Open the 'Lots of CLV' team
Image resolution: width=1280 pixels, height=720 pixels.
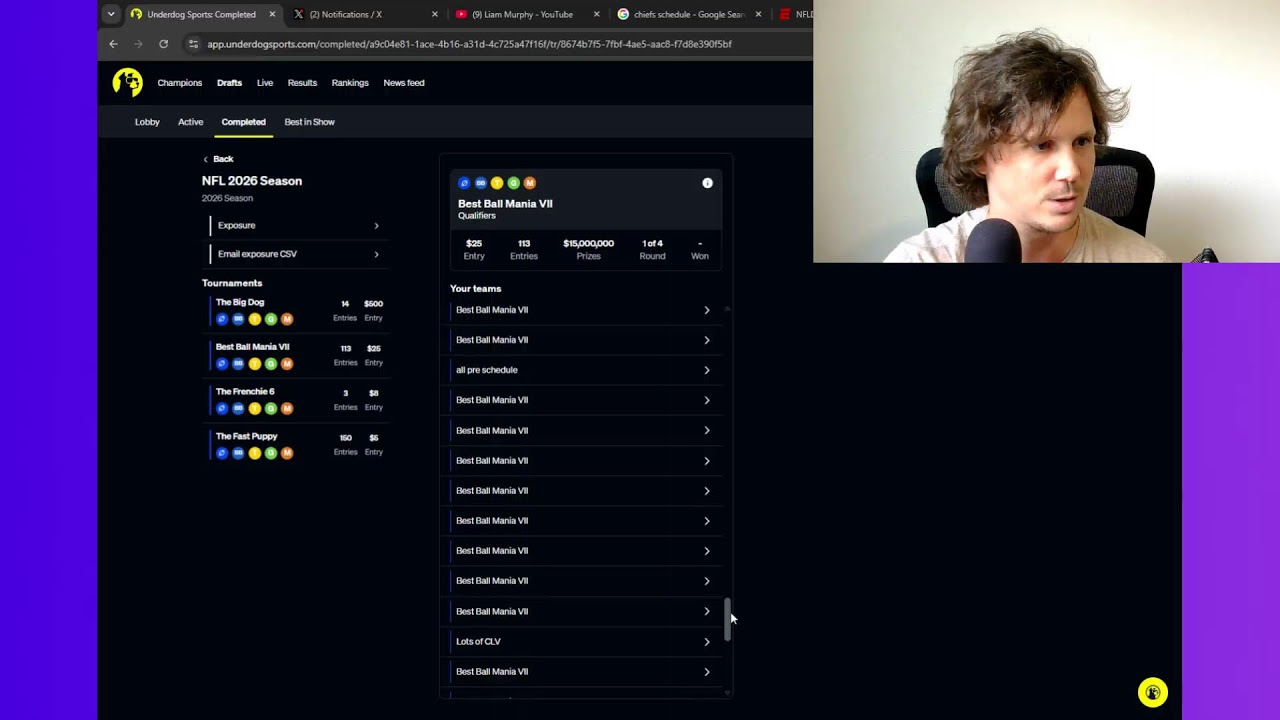coord(582,642)
